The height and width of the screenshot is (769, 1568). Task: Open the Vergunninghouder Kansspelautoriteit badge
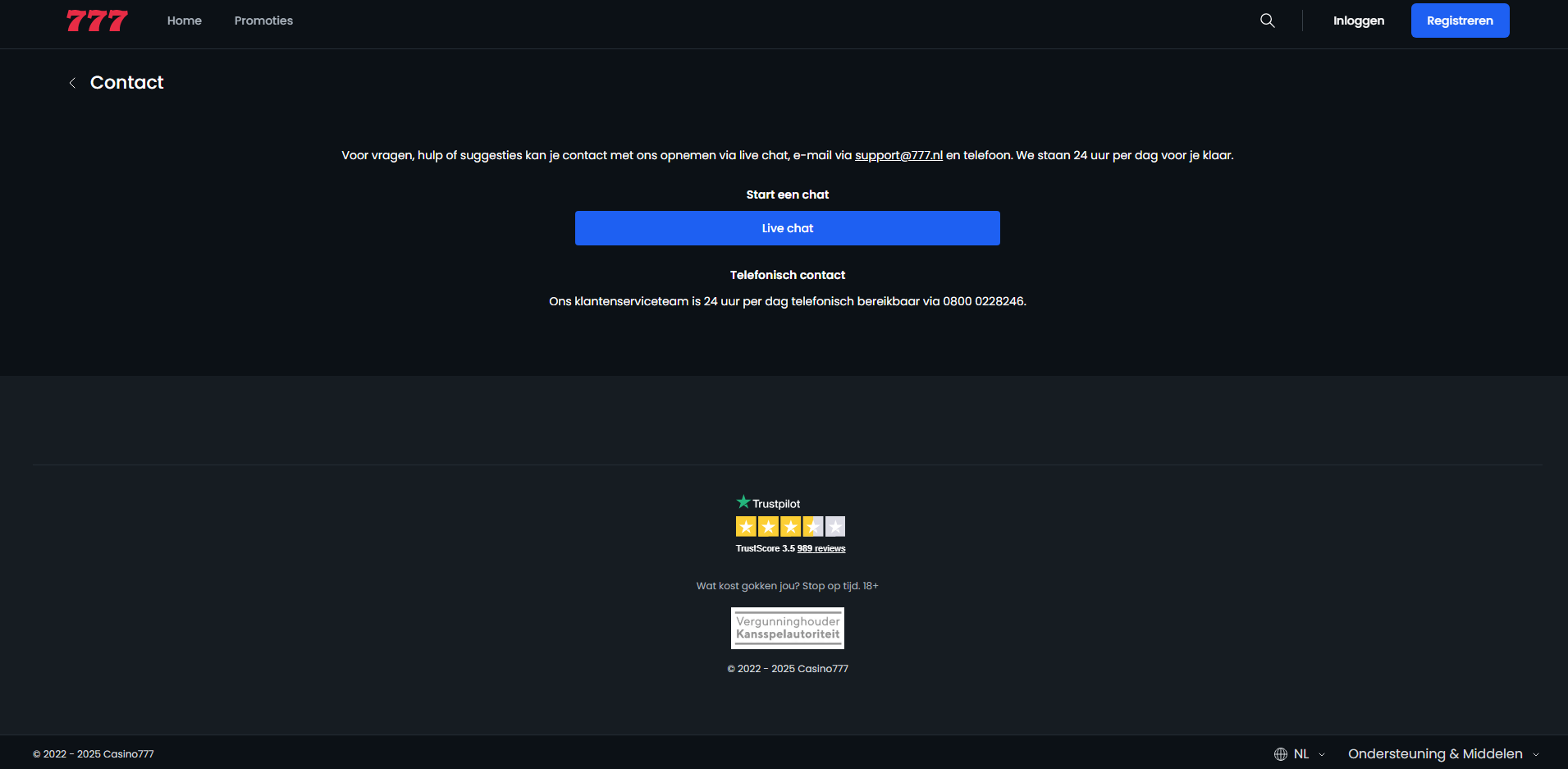click(788, 628)
